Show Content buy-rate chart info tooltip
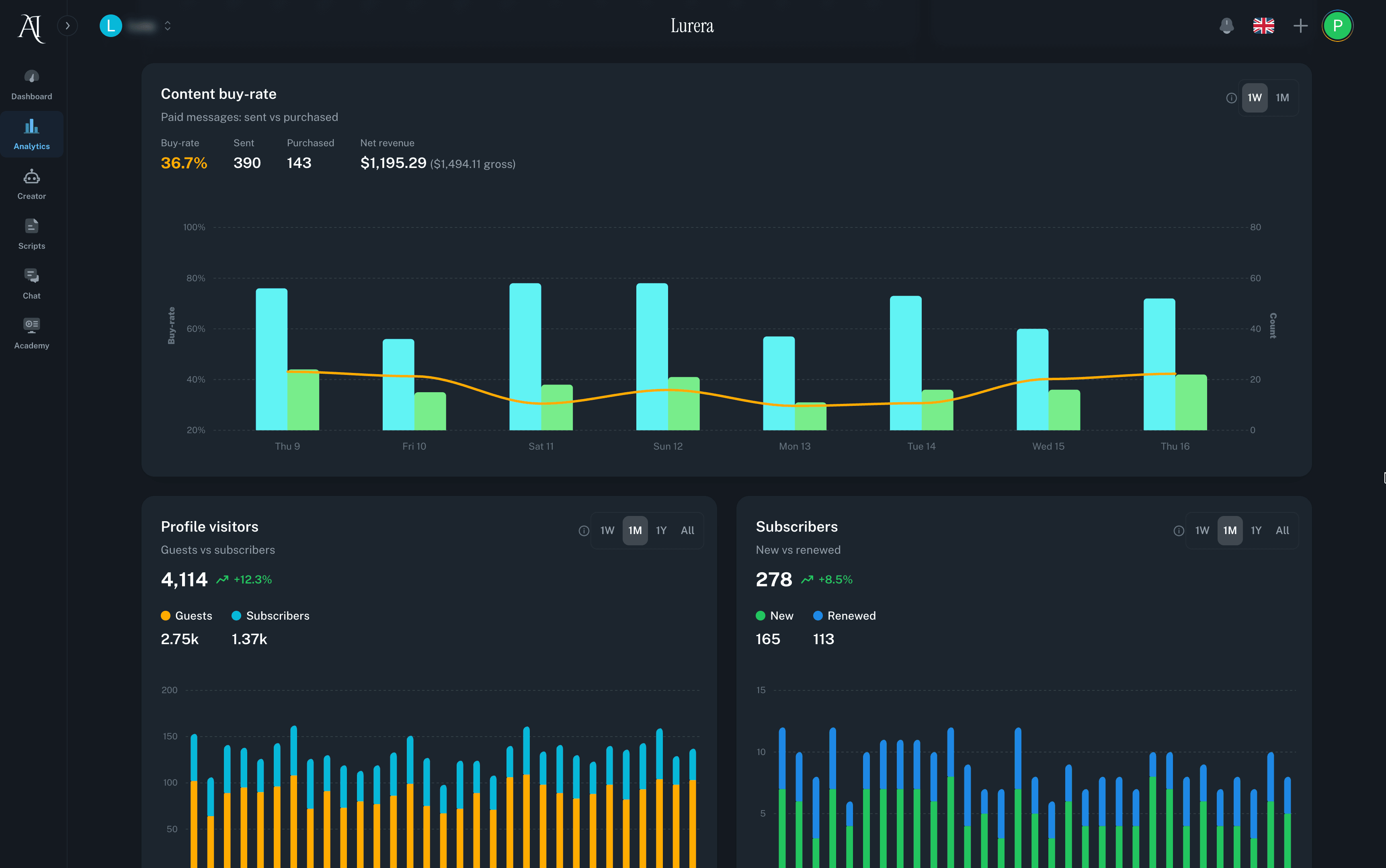 (x=1232, y=98)
